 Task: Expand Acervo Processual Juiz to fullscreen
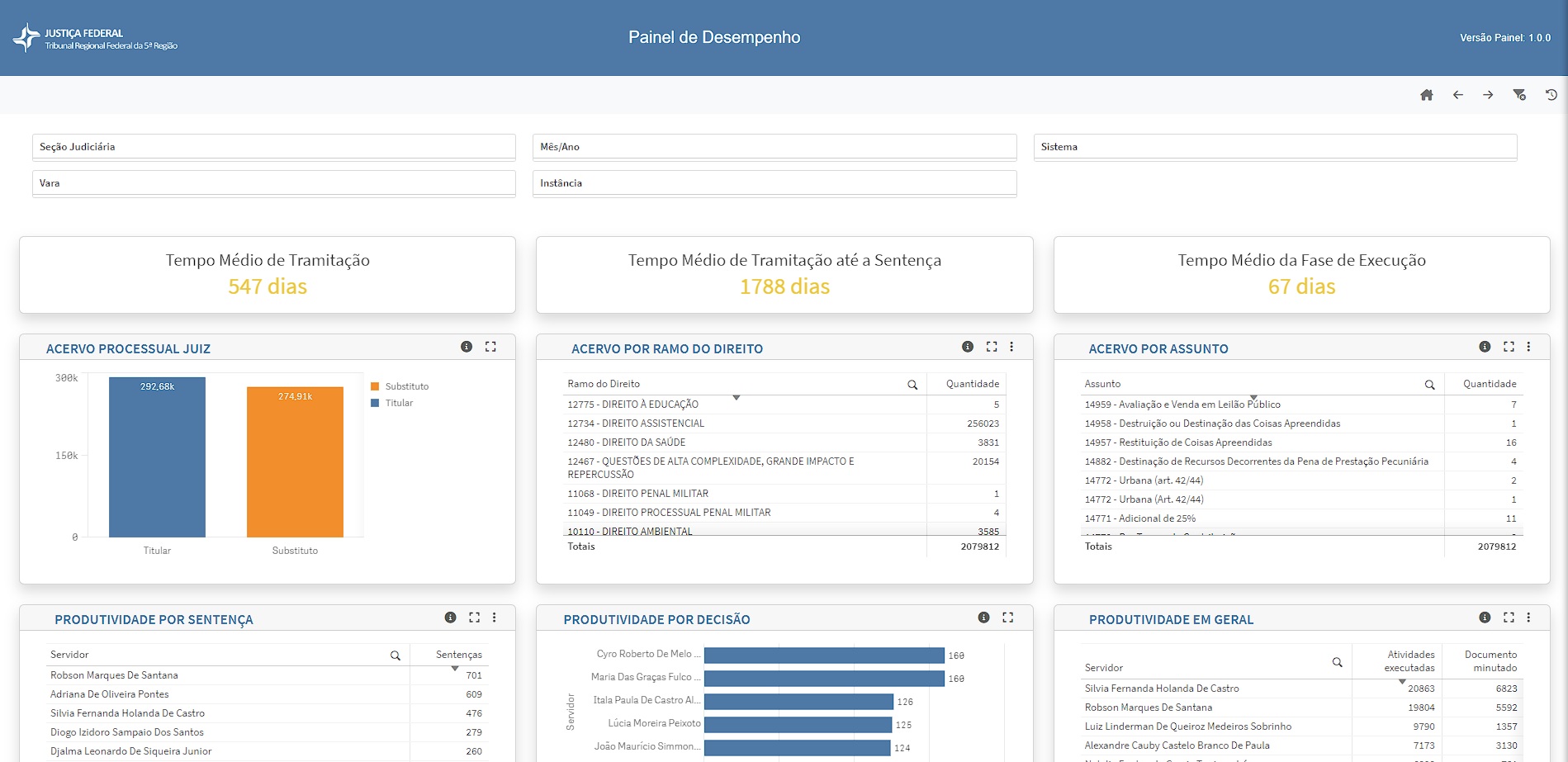point(490,347)
